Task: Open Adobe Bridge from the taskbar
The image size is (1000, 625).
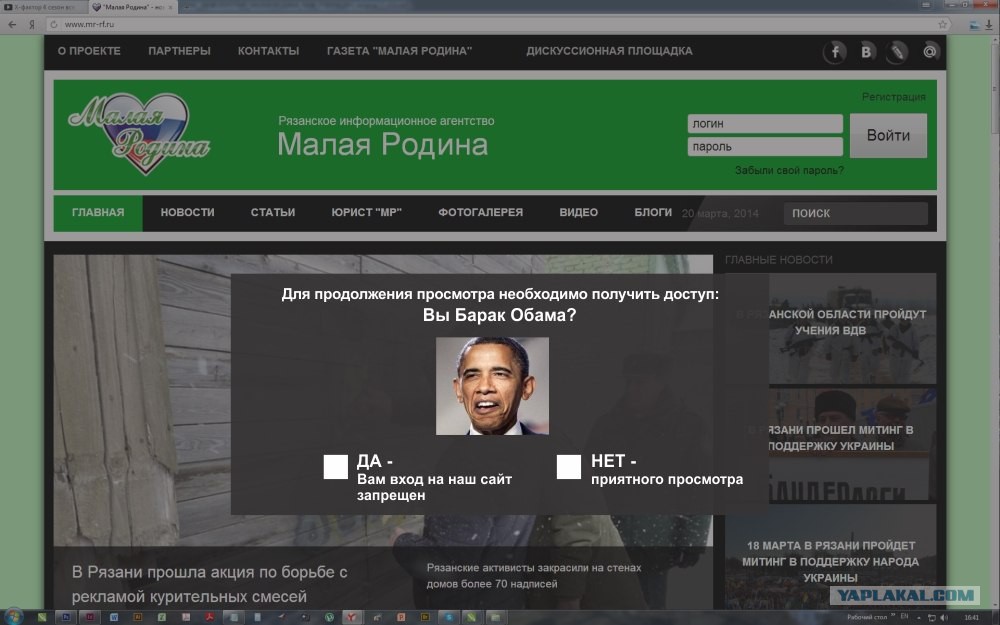Action: pyautogui.click(x=425, y=617)
